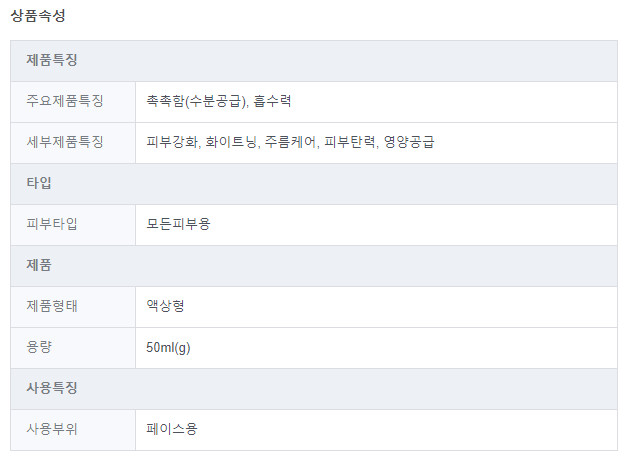Image resolution: width=626 pixels, height=461 pixels.
Task: Click the 사용부위 label cell
Action: pos(73,430)
